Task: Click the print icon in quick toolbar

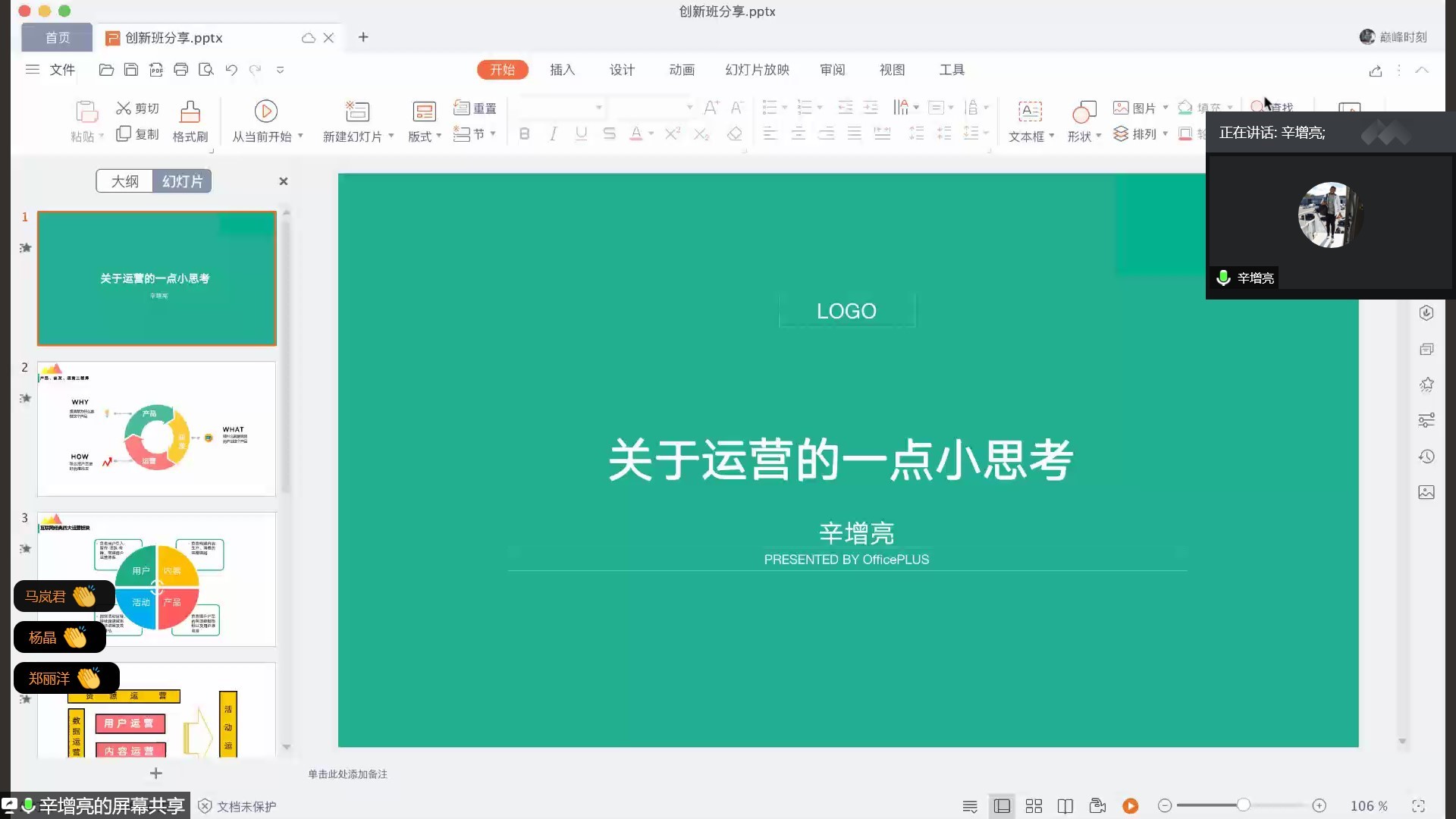Action: click(180, 70)
